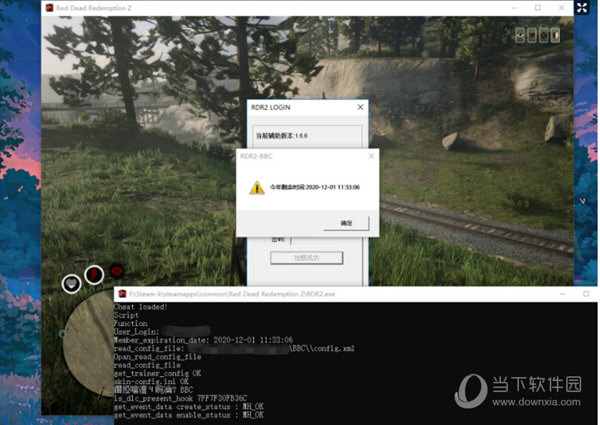Click 'get_event_data create_status : MH_OK' line
The image size is (600, 425).
189,407
